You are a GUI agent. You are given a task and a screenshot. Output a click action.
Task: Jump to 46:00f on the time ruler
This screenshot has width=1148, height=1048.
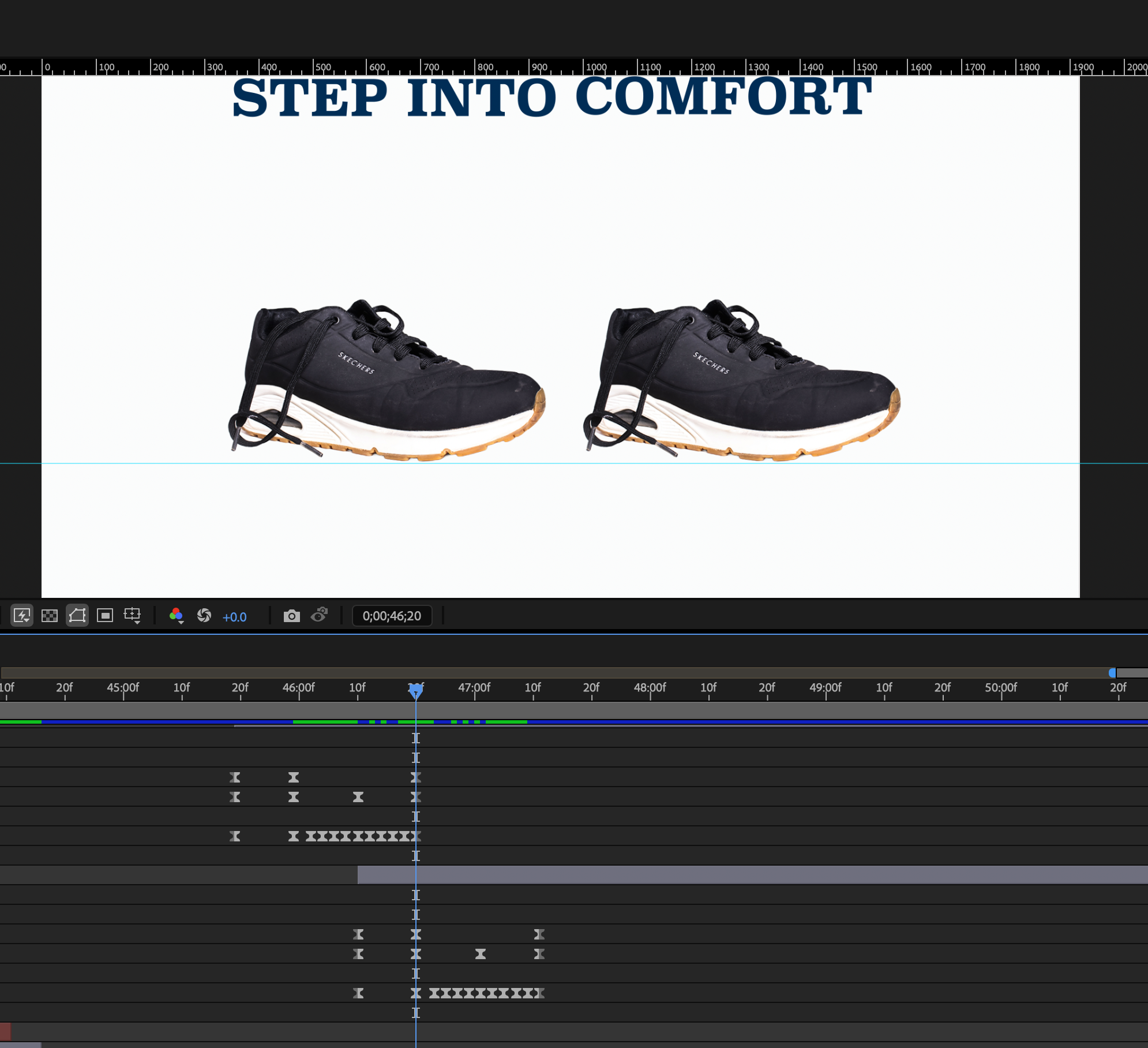point(299,687)
